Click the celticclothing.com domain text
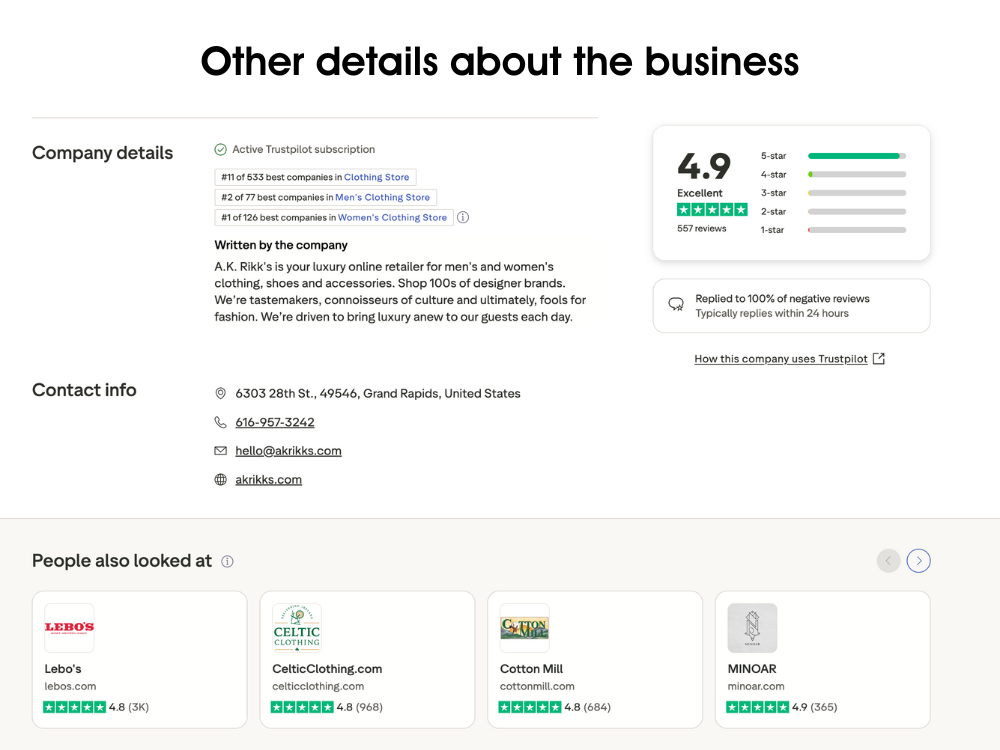The height and width of the screenshot is (750, 1000). pos(318,686)
